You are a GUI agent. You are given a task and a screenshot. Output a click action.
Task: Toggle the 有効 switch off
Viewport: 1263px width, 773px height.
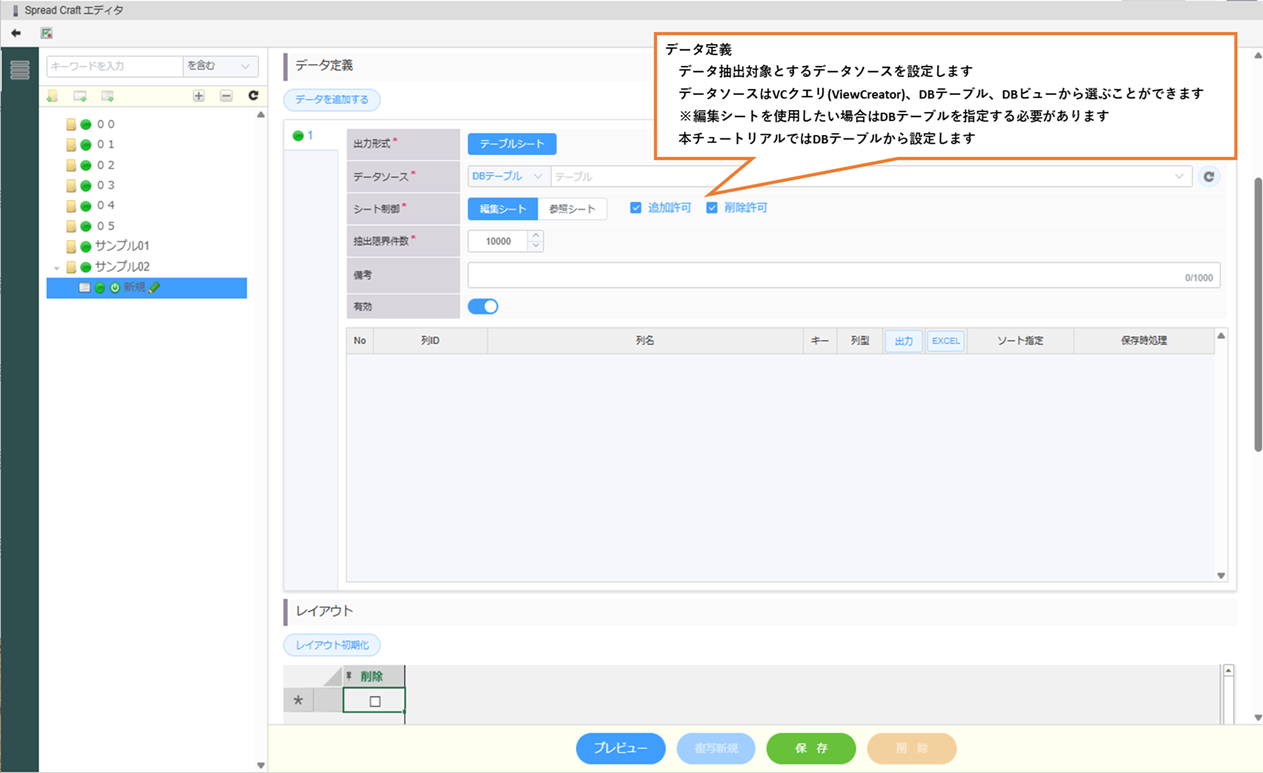[483, 306]
